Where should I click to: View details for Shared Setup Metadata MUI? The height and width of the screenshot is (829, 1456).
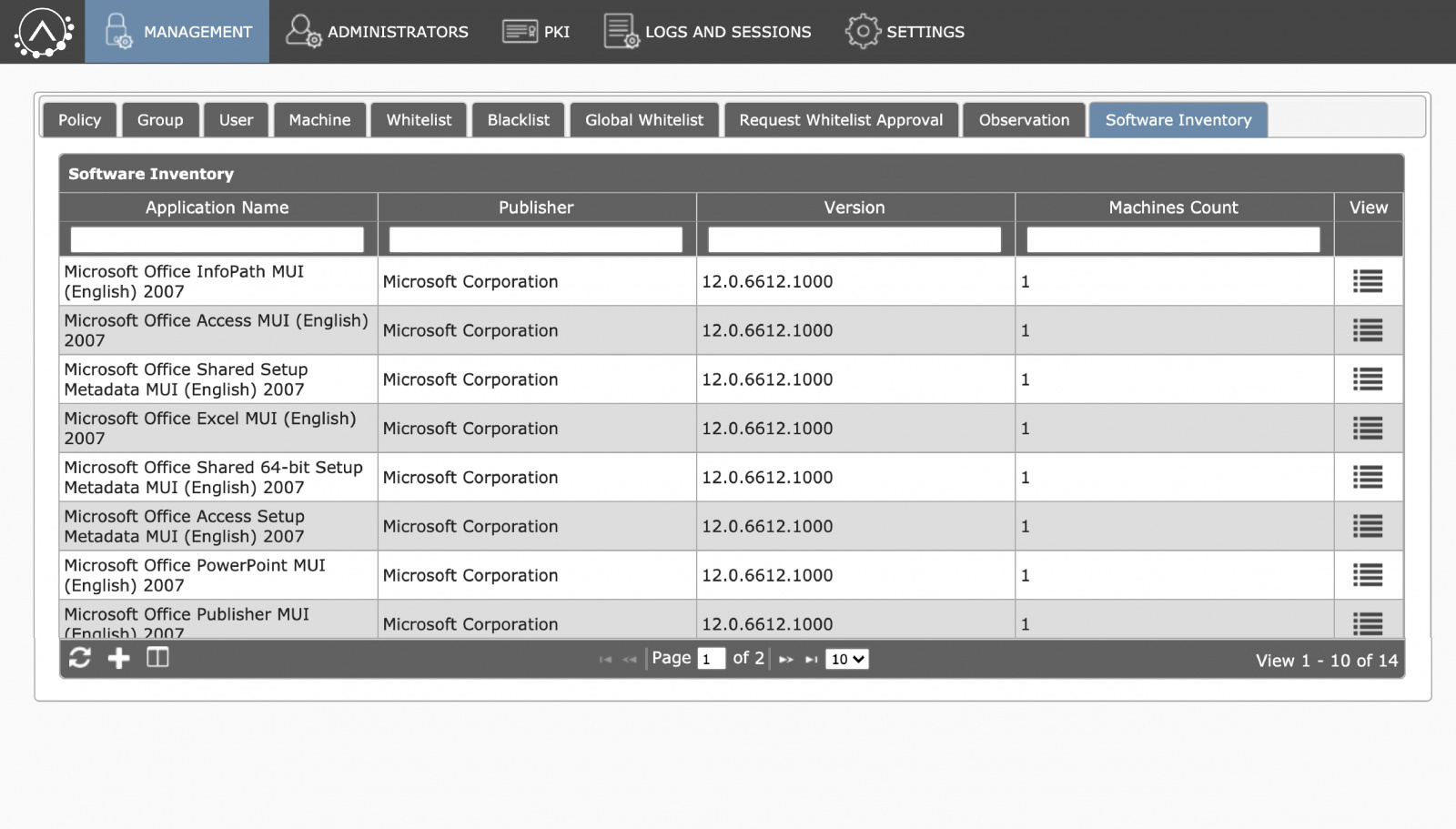1368,379
